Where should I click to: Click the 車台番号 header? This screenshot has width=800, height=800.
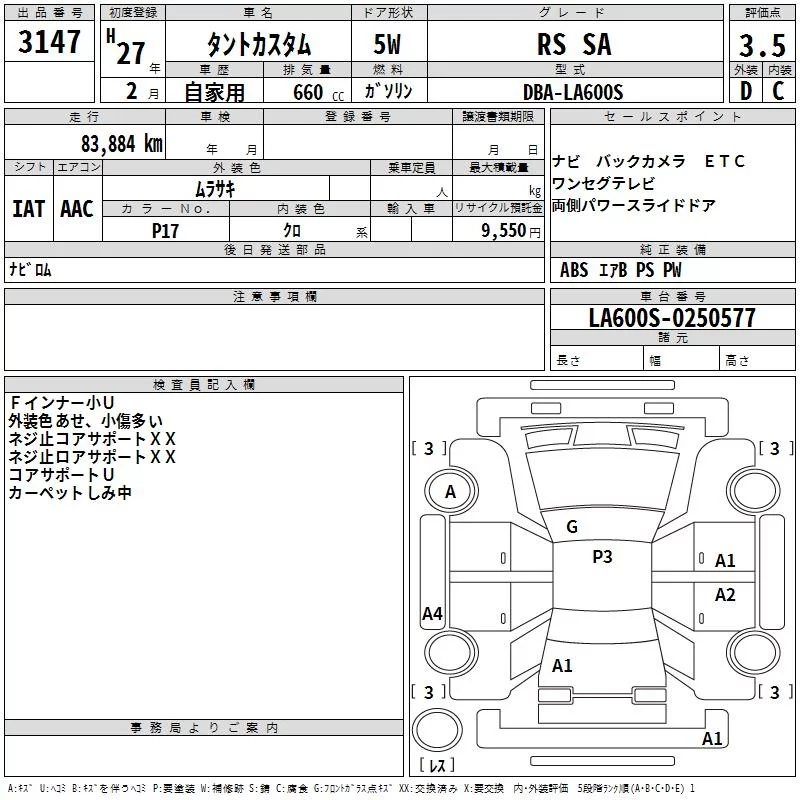tap(672, 296)
